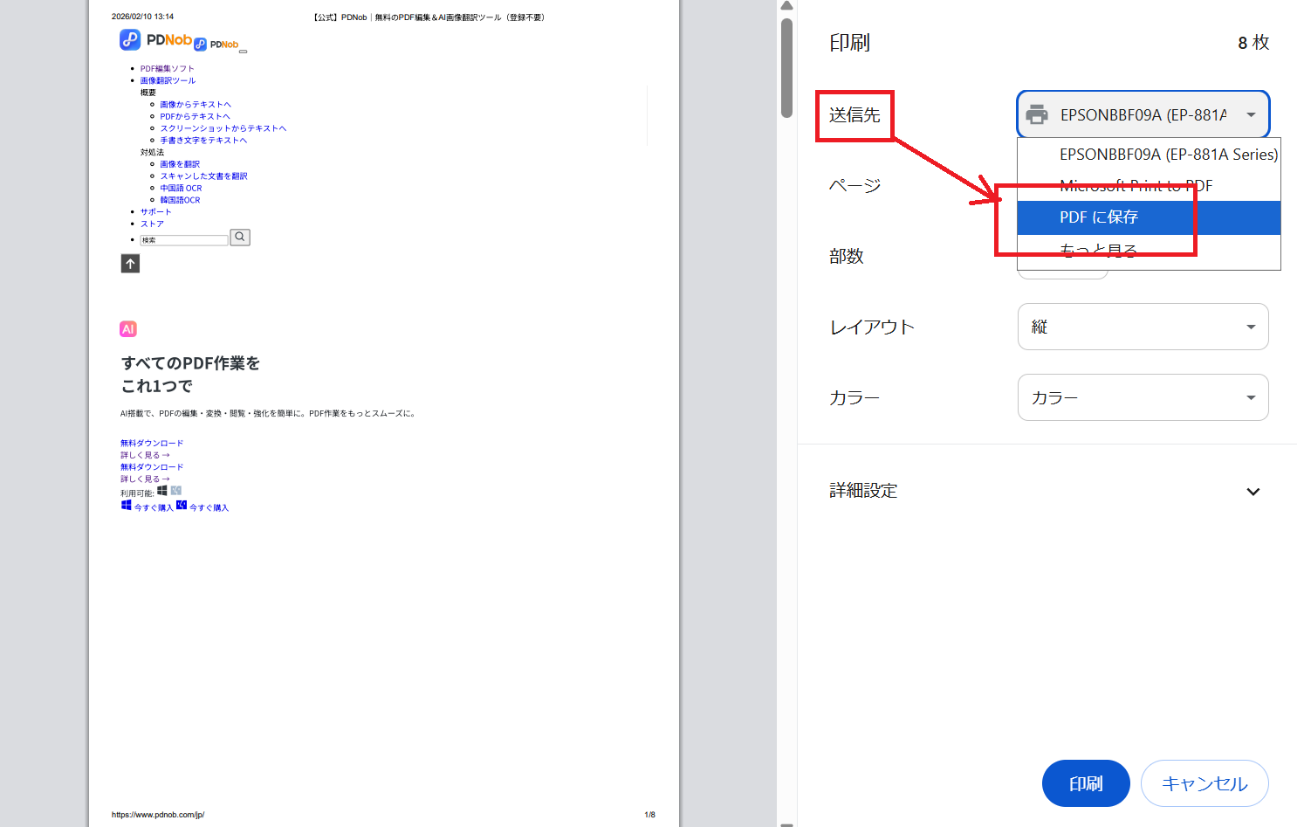Click the pink AI badge icon
This screenshot has height=827, width=1297.
(x=127, y=328)
